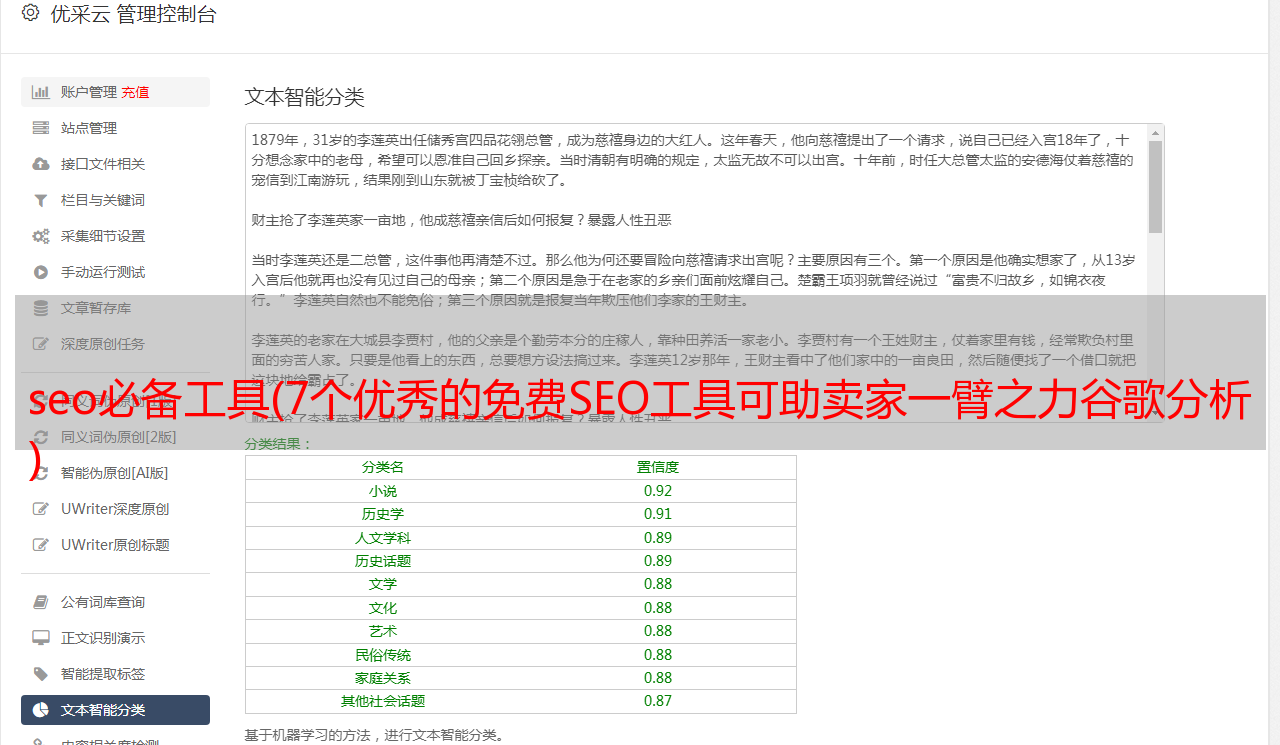Screen dimensions: 1280x745
Task: Click the 优采云 管理控制台 header title
Action: coord(133,14)
